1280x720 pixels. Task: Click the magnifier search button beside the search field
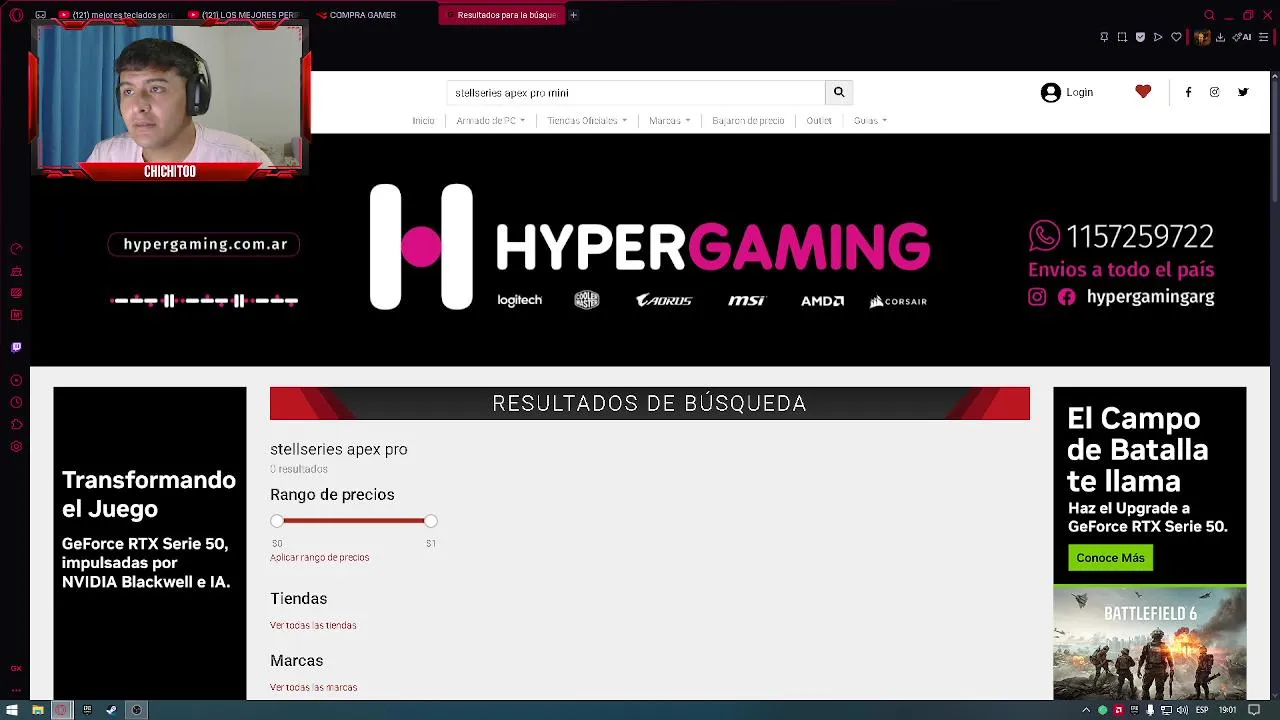tap(839, 92)
